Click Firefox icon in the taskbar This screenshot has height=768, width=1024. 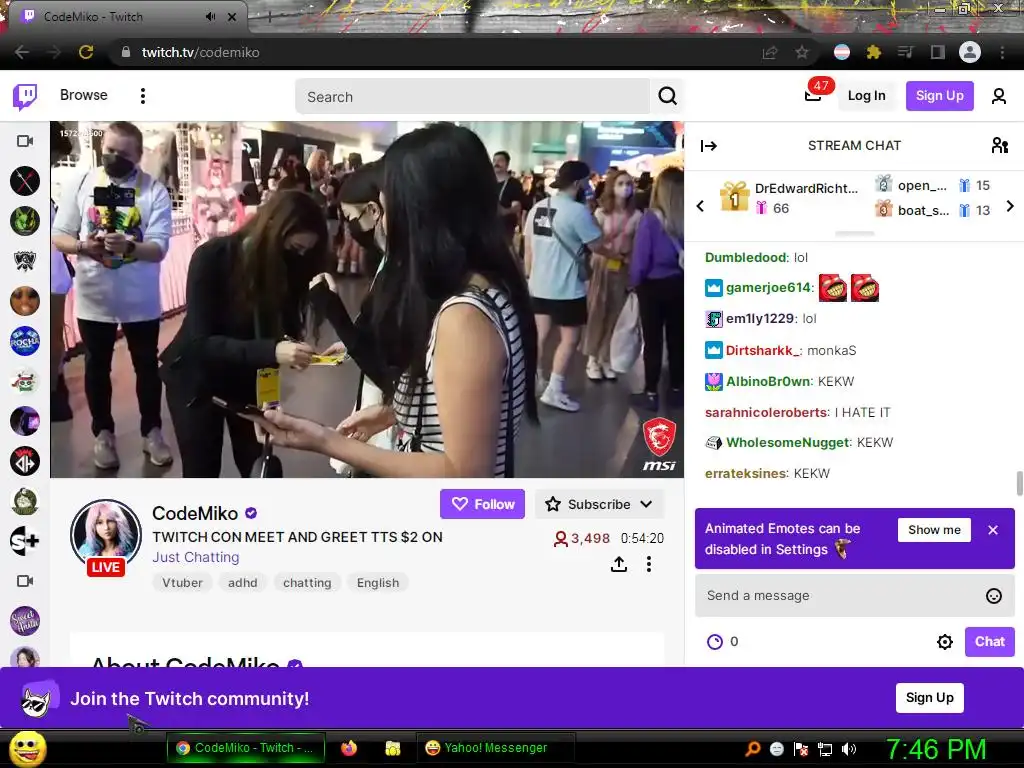349,748
